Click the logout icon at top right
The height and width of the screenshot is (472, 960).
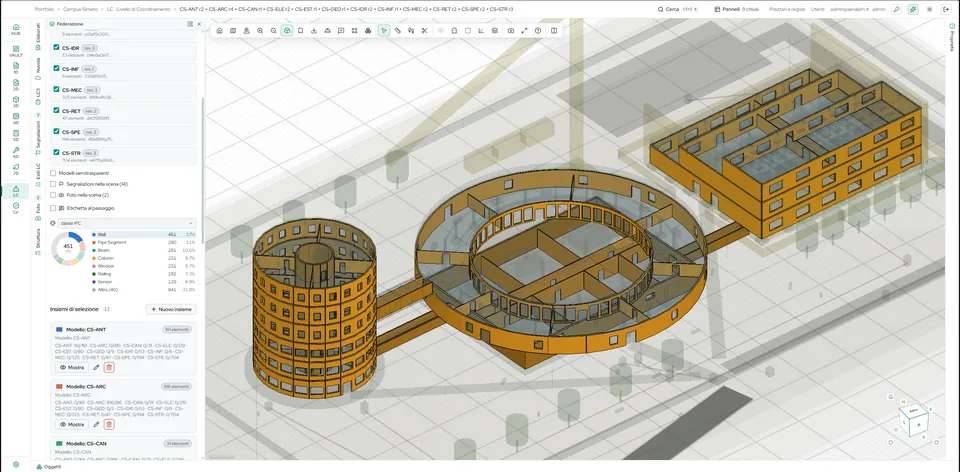coord(946,9)
